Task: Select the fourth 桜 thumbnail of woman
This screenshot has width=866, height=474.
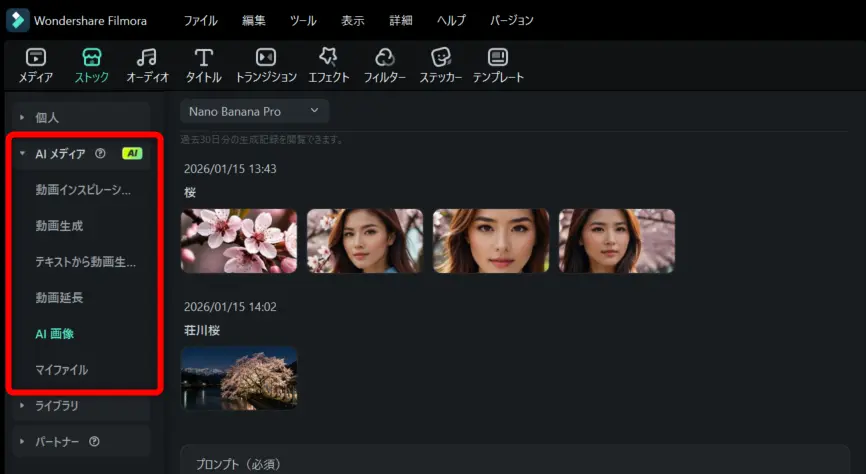Action: coord(617,241)
